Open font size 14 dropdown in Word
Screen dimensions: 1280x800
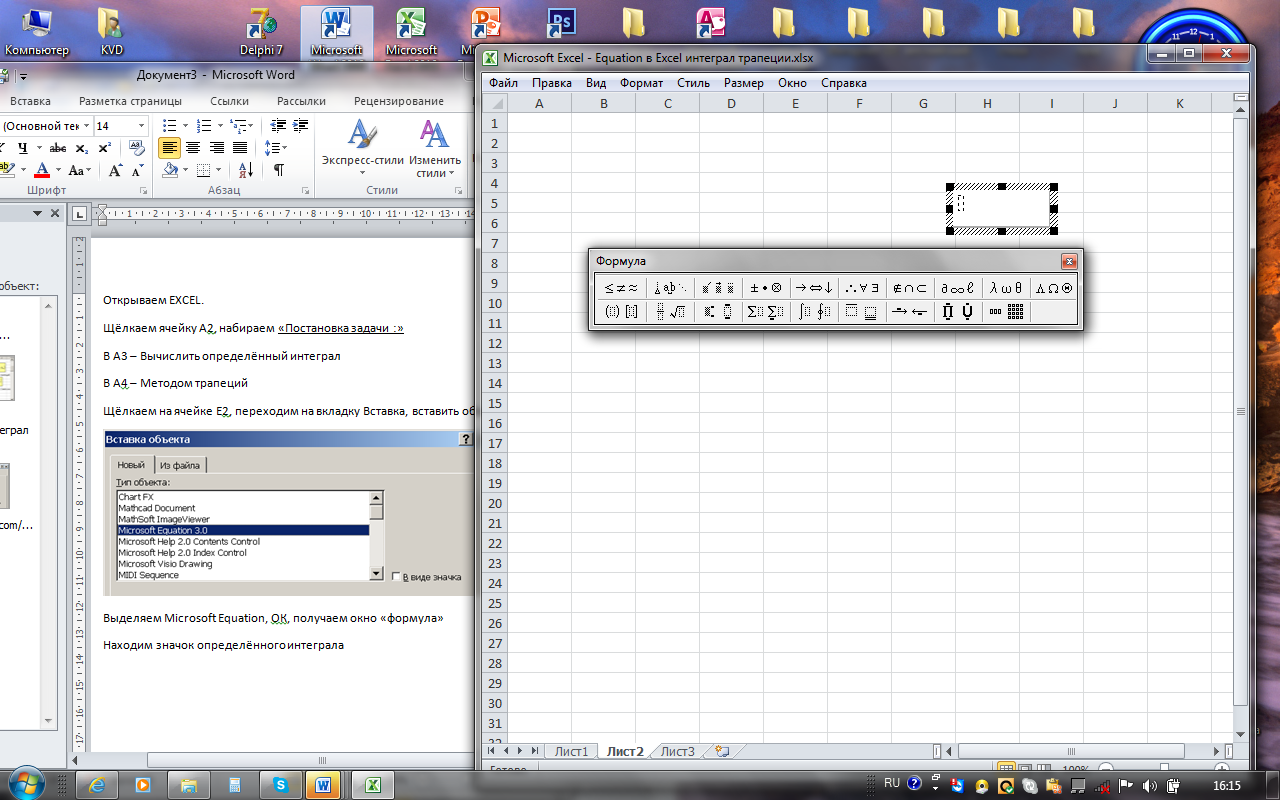[141, 126]
